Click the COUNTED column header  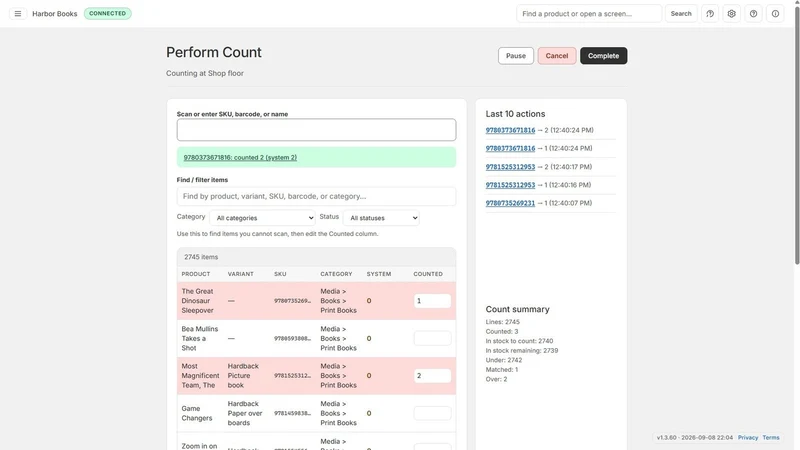point(428,274)
